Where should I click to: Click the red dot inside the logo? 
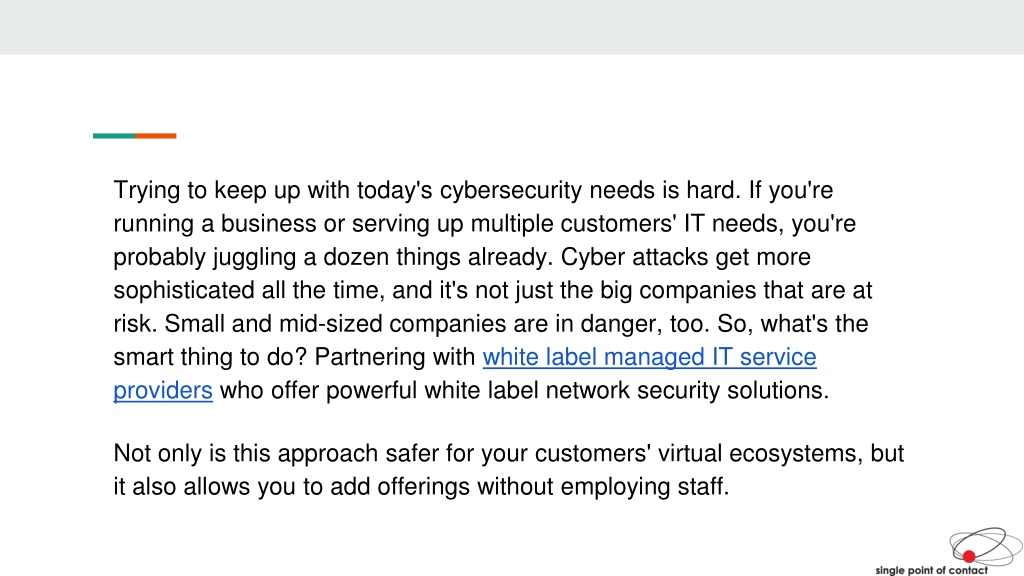(x=968, y=556)
